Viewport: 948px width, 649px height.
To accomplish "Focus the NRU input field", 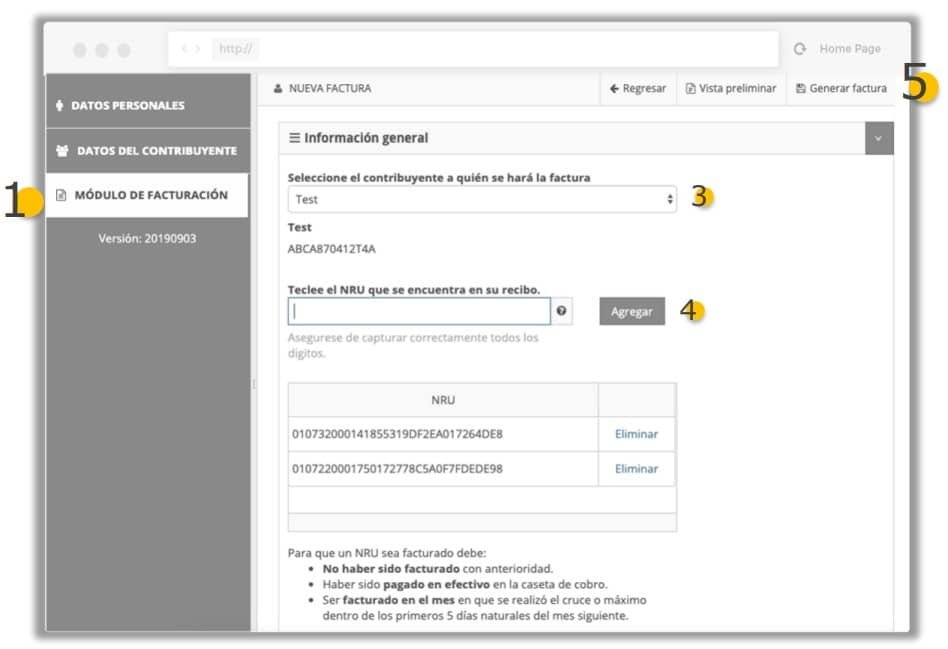I will tap(419, 311).
